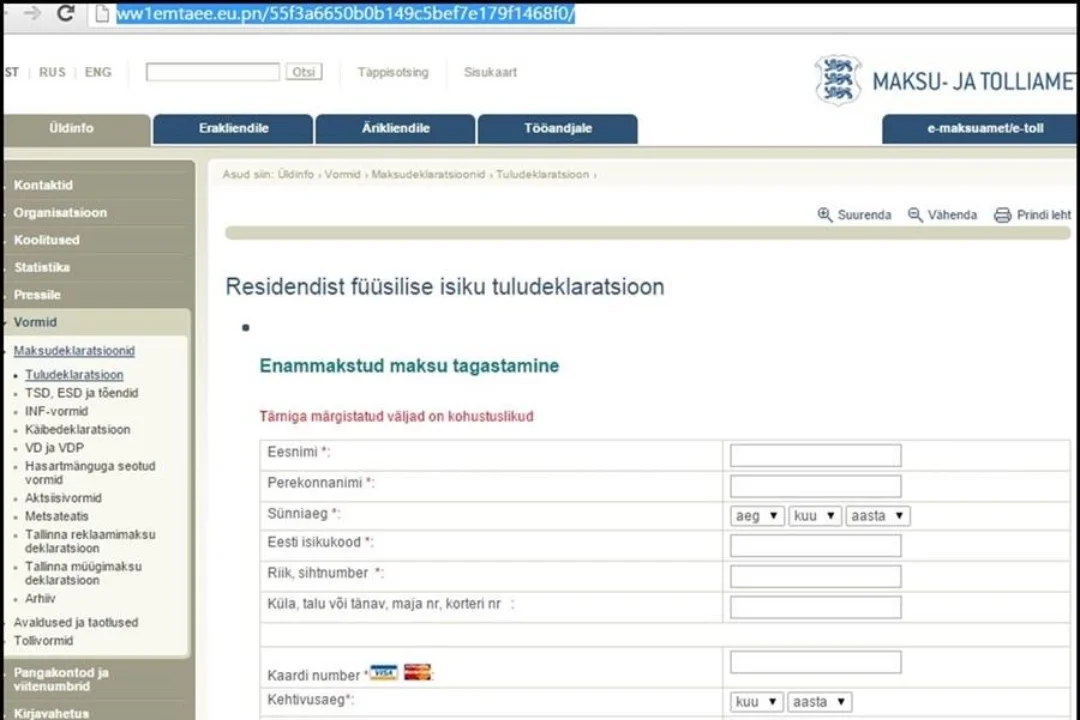Click the site search text field

[213, 72]
